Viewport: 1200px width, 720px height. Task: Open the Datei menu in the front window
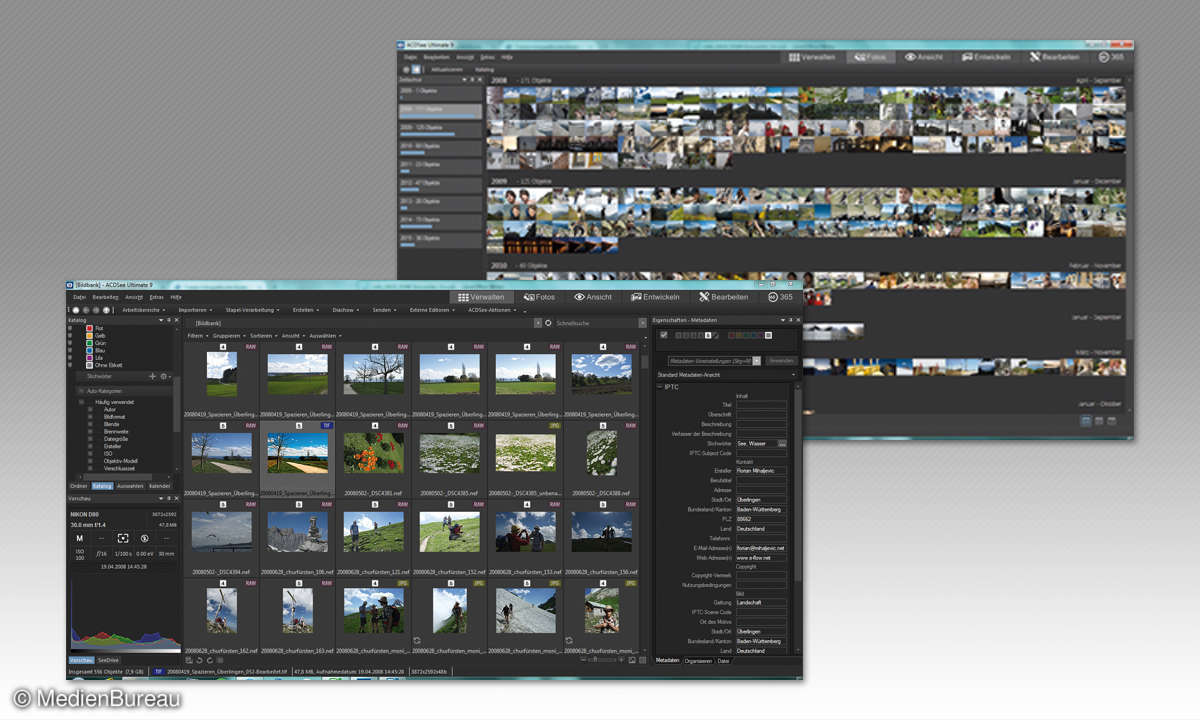coord(79,297)
